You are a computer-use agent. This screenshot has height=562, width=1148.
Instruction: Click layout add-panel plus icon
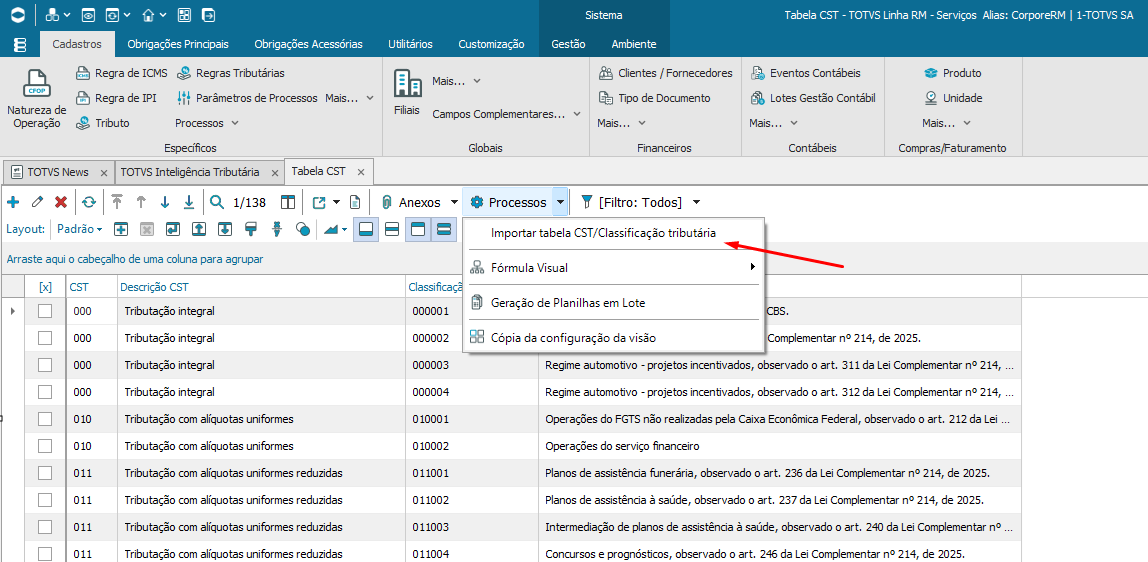pos(122,229)
